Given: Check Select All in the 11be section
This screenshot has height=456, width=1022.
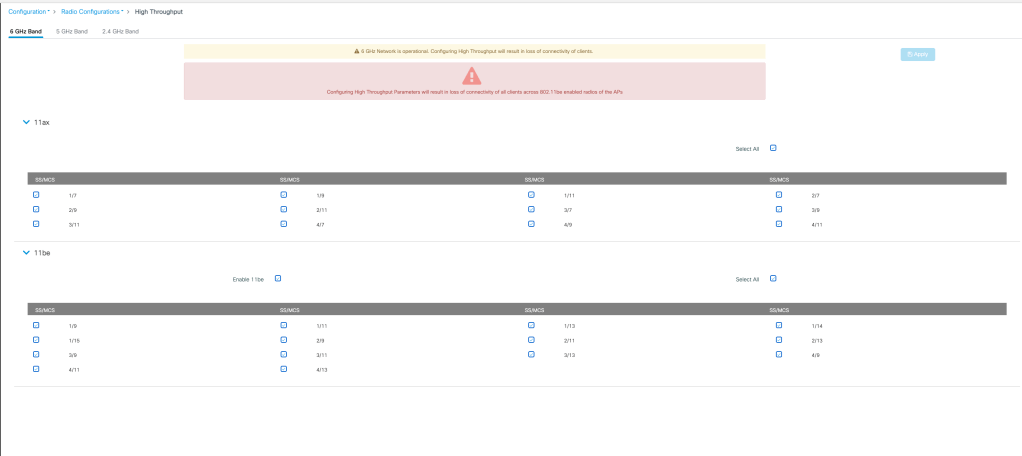Looking at the screenshot, I should coord(773,279).
